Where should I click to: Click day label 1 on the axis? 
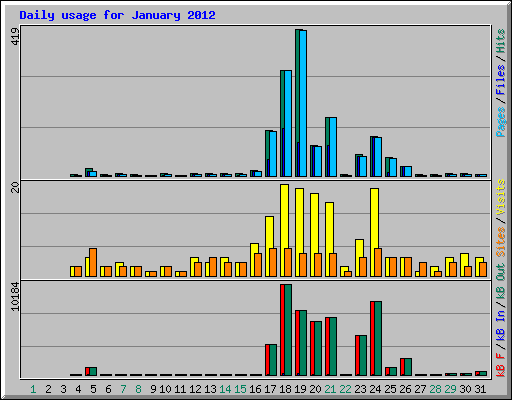point(33,389)
